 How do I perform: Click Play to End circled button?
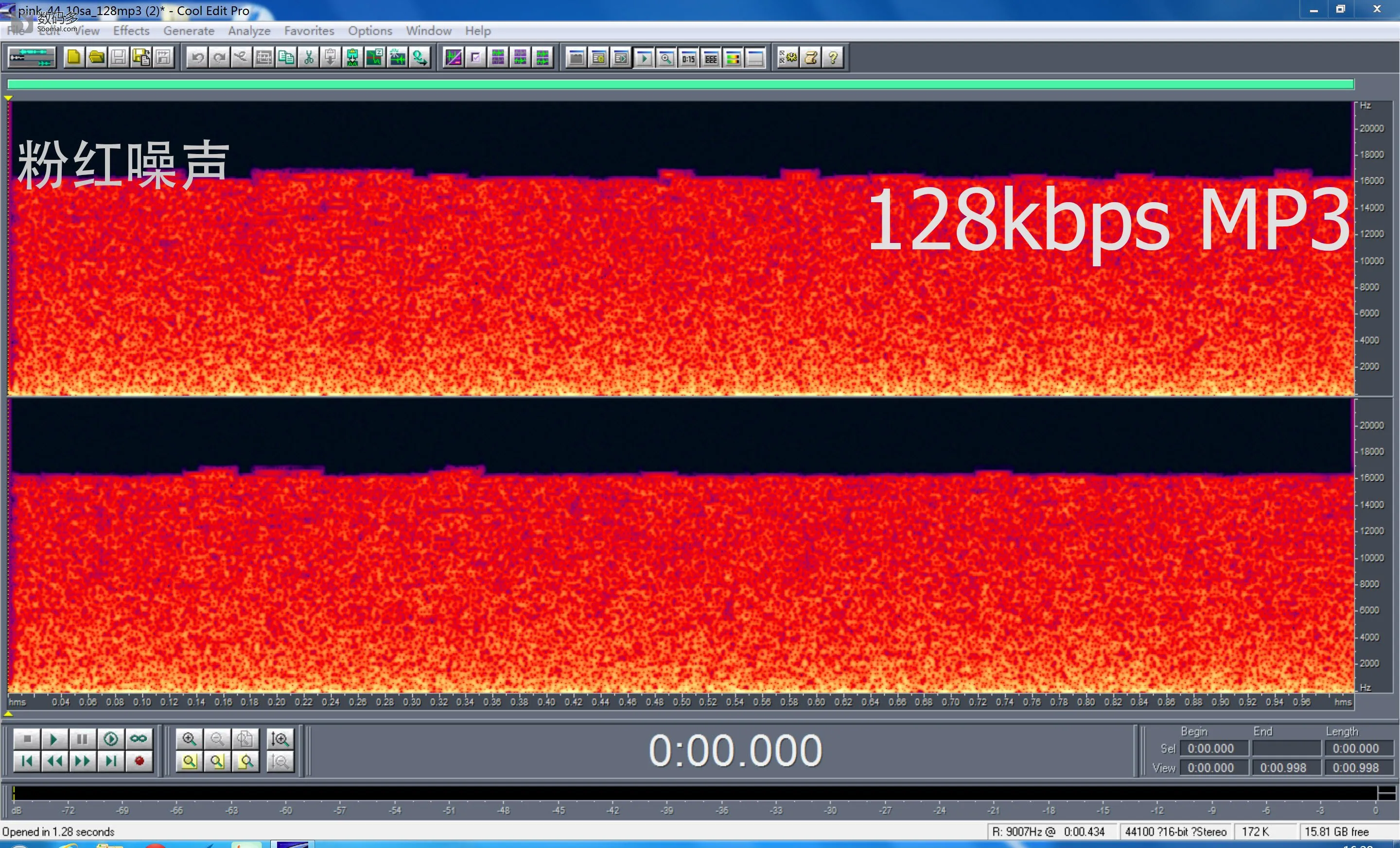click(111, 739)
